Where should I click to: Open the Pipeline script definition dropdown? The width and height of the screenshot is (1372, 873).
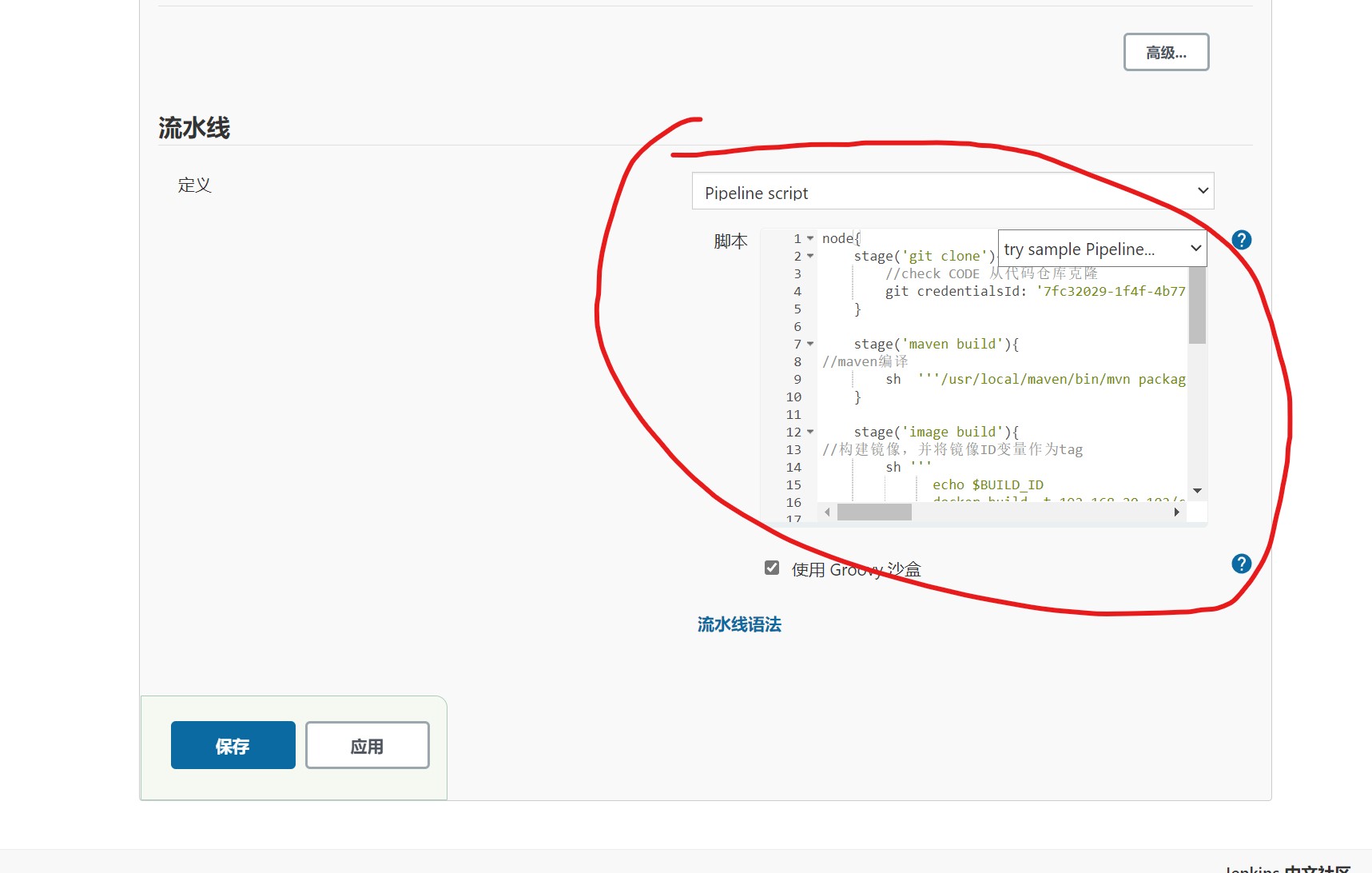pos(952,192)
